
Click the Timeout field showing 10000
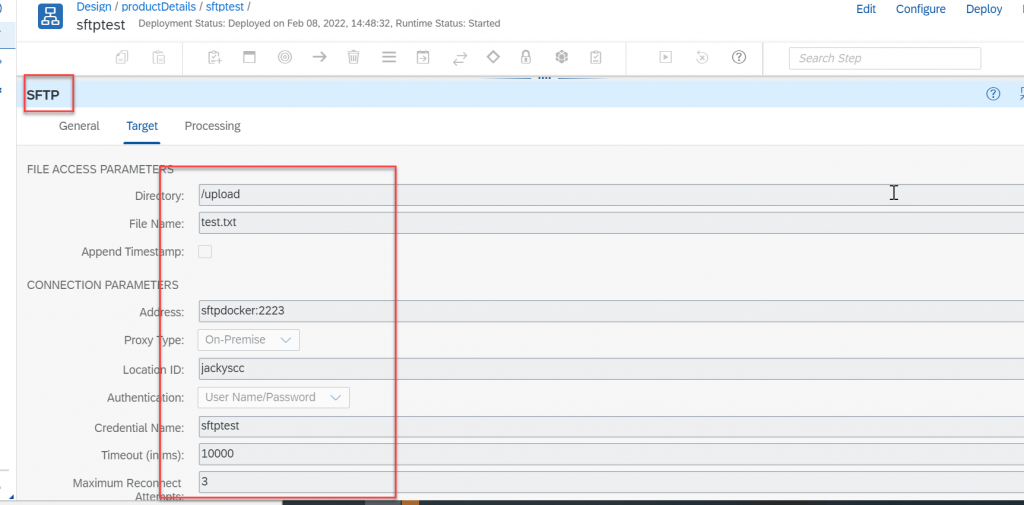pyautogui.click(x=611, y=454)
